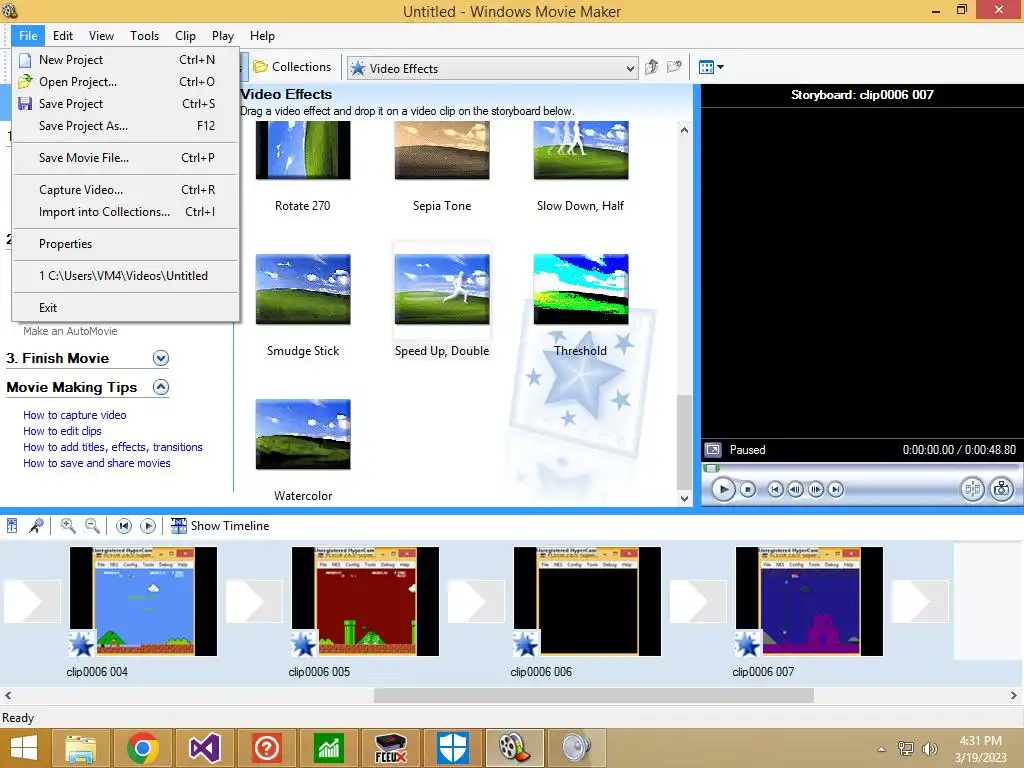1024x768 pixels.
Task: Open recent project C:\Users\VM4\Videos\Untitled
Action: (125, 276)
